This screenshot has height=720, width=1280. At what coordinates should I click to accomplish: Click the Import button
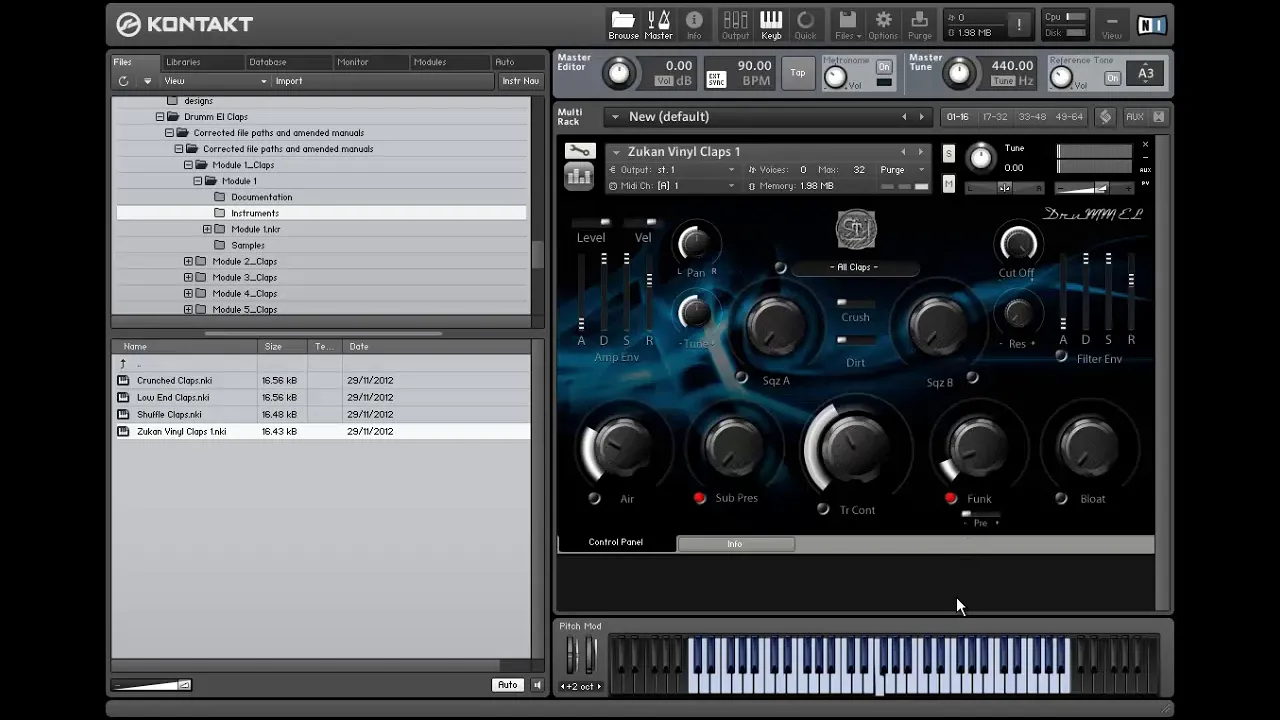(x=289, y=81)
